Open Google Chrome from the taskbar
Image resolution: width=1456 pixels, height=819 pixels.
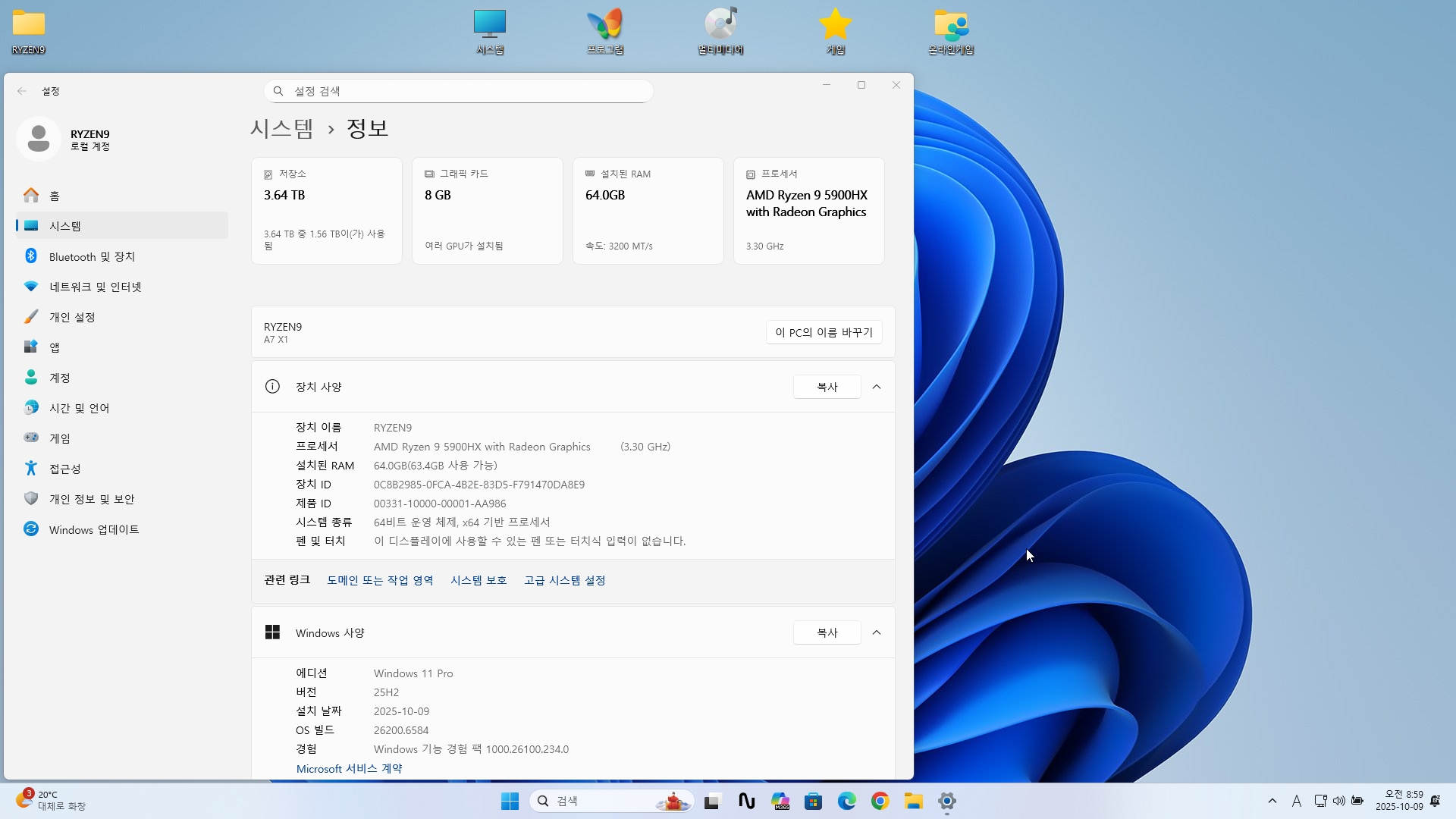pos(880,801)
